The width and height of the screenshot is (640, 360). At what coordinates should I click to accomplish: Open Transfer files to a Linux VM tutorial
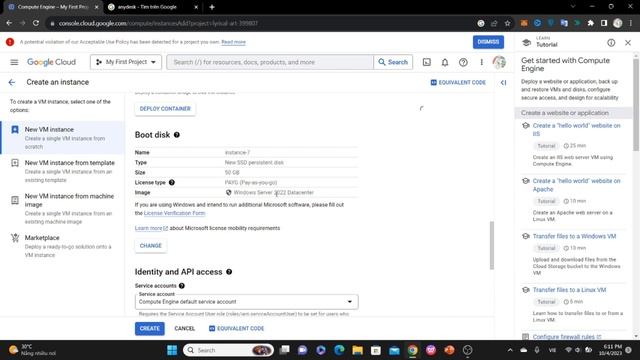[x=569, y=290]
